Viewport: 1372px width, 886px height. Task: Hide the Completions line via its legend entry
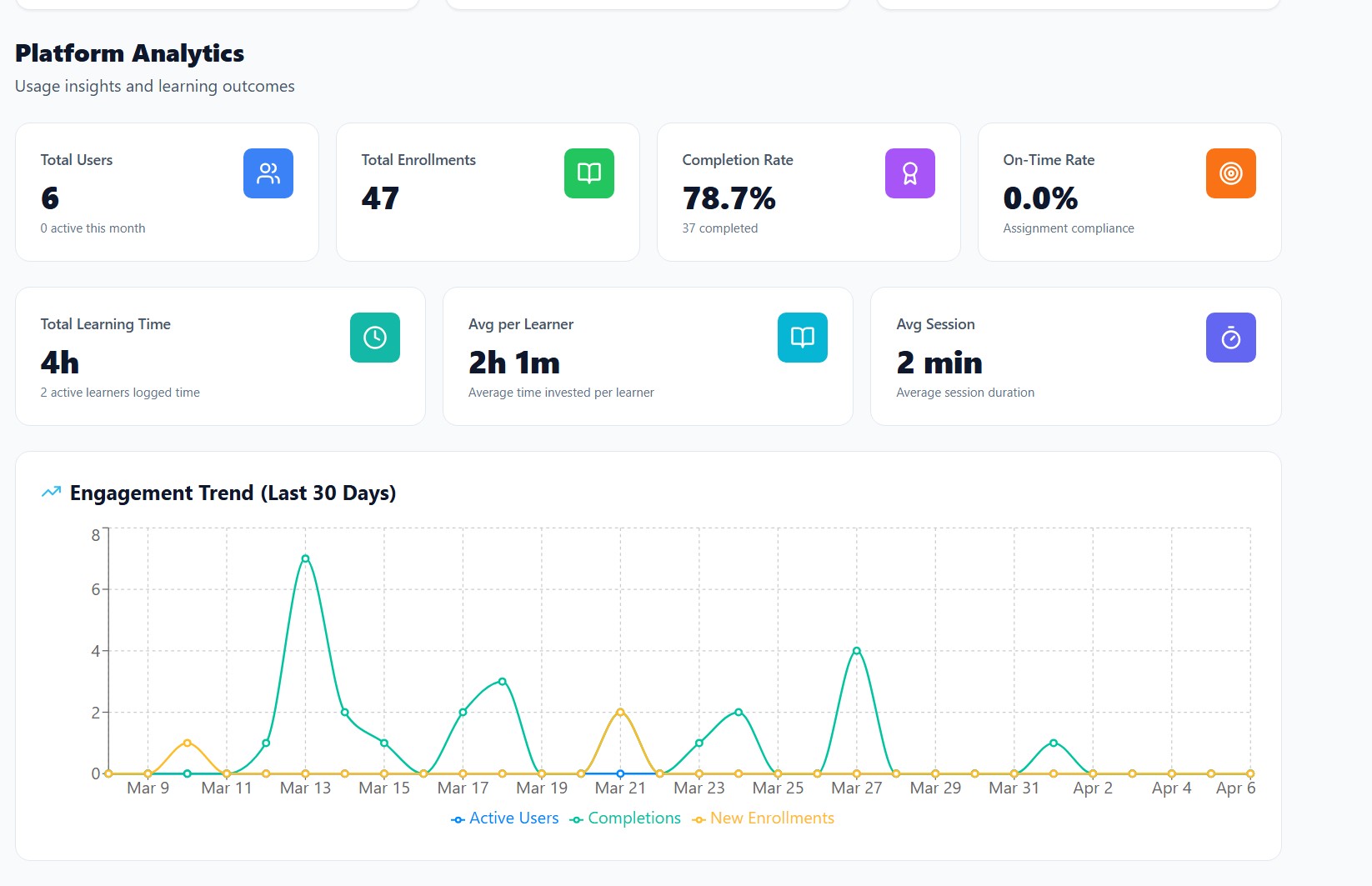pos(624,818)
